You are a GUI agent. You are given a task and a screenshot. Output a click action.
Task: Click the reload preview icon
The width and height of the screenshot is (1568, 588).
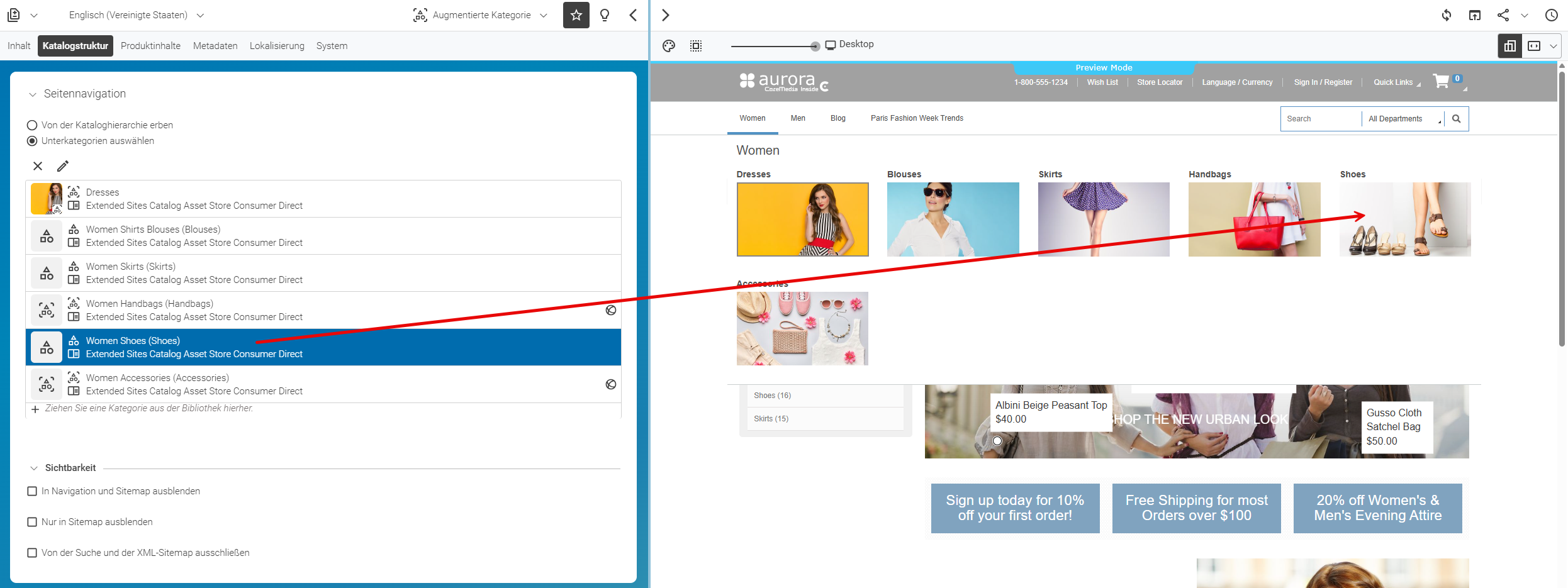click(1447, 15)
